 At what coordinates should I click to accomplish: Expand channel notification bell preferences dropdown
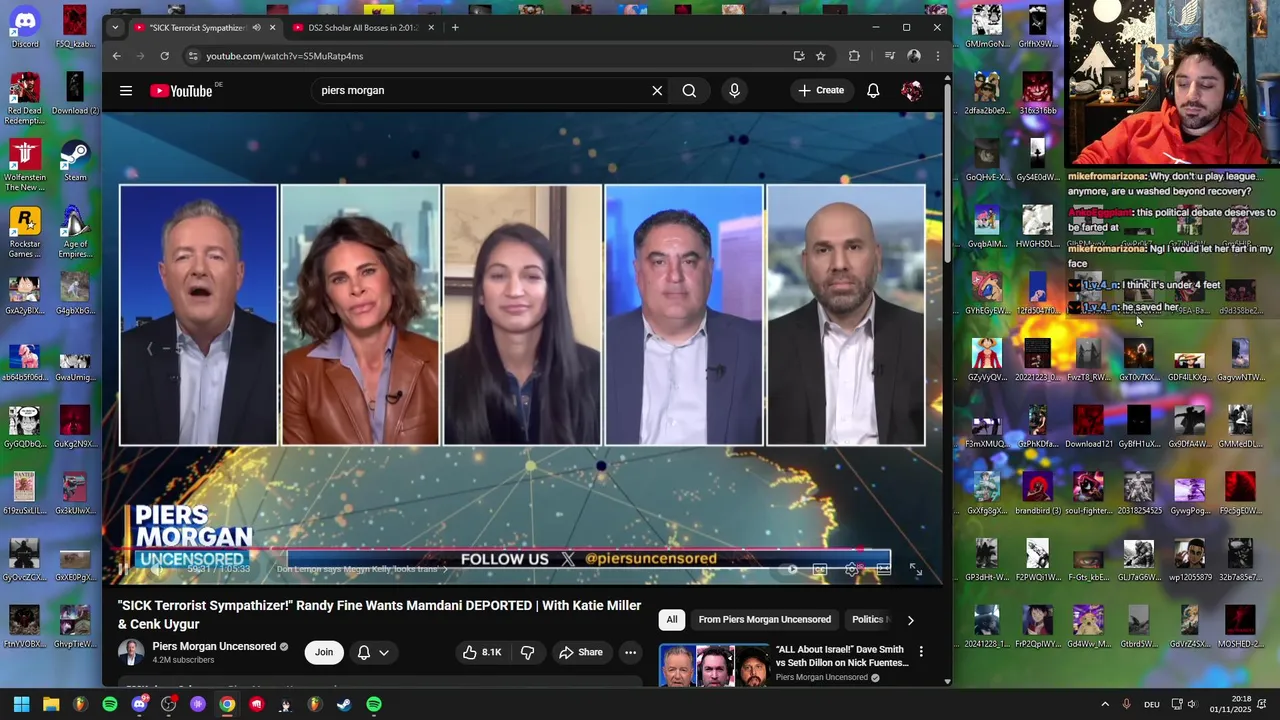(373, 652)
